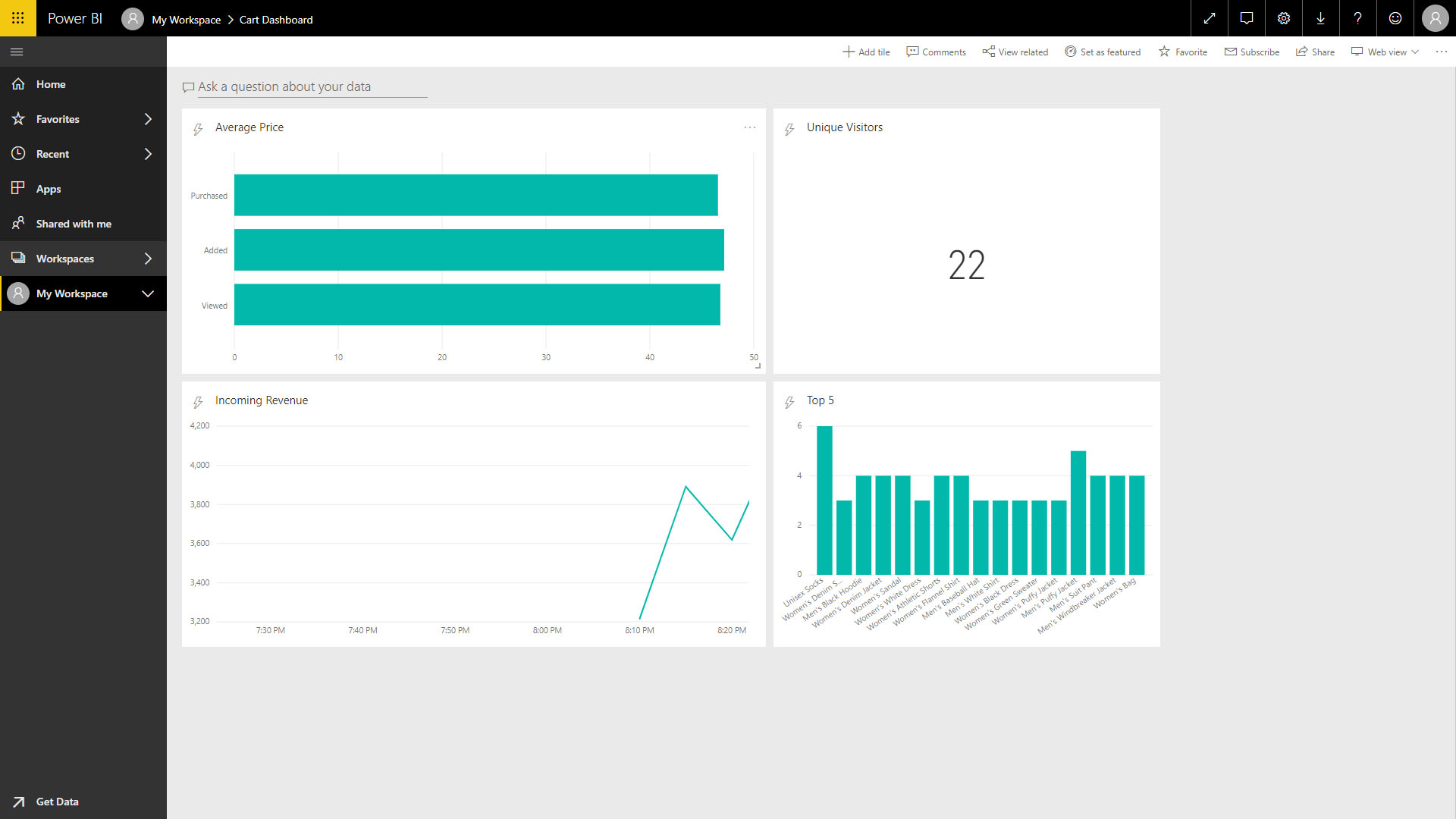
Task: Open the feedback smiley icon
Action: point(1395,18)
